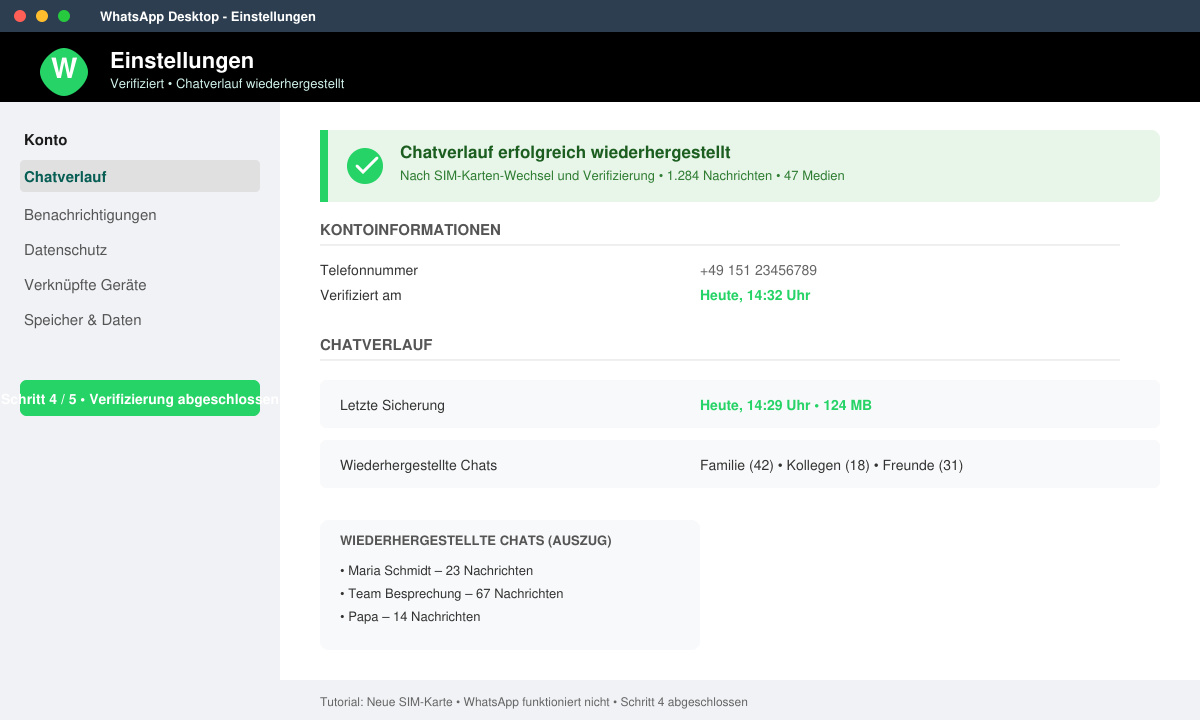Go to Datenschutz settings
This screenshot has width=1200, height=720.
(65, 250)
